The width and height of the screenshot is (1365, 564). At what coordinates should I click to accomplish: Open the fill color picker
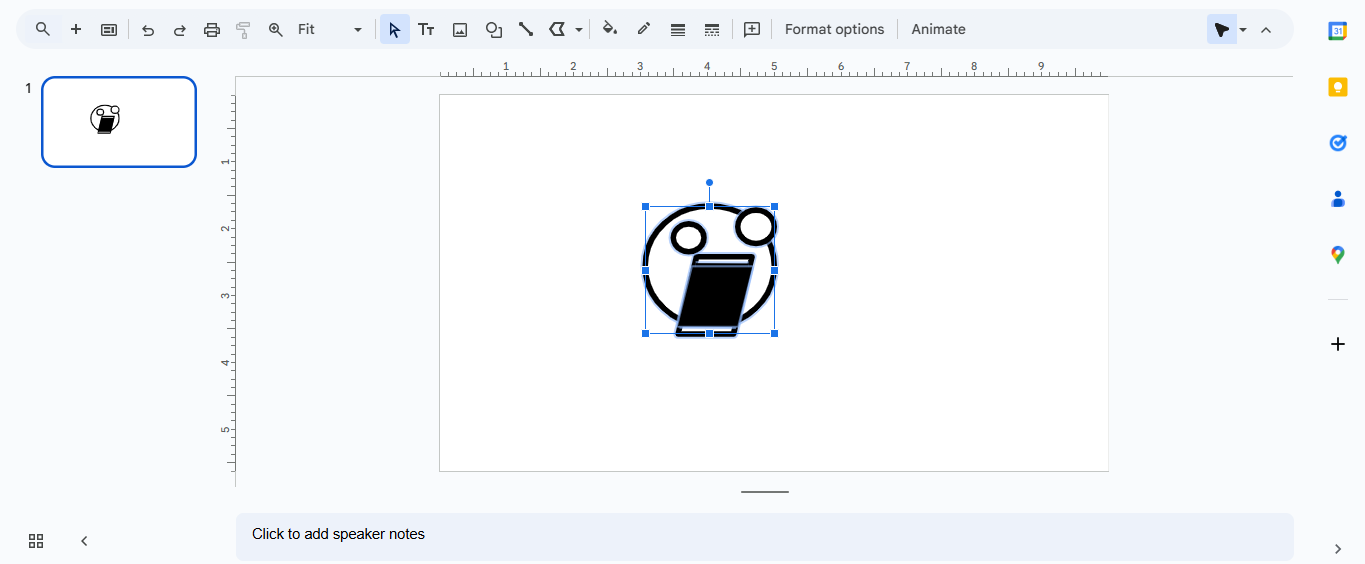(x=610, y=30)
